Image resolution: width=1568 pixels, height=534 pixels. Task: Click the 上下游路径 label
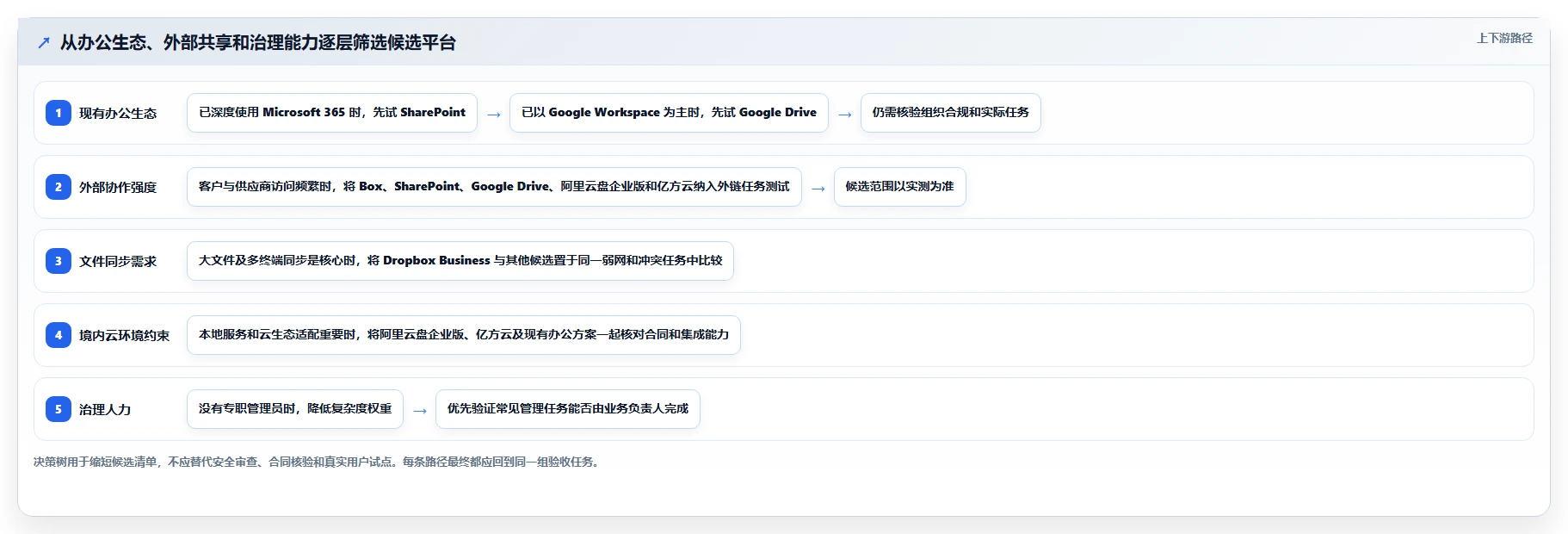click(x=1504, y=38)
